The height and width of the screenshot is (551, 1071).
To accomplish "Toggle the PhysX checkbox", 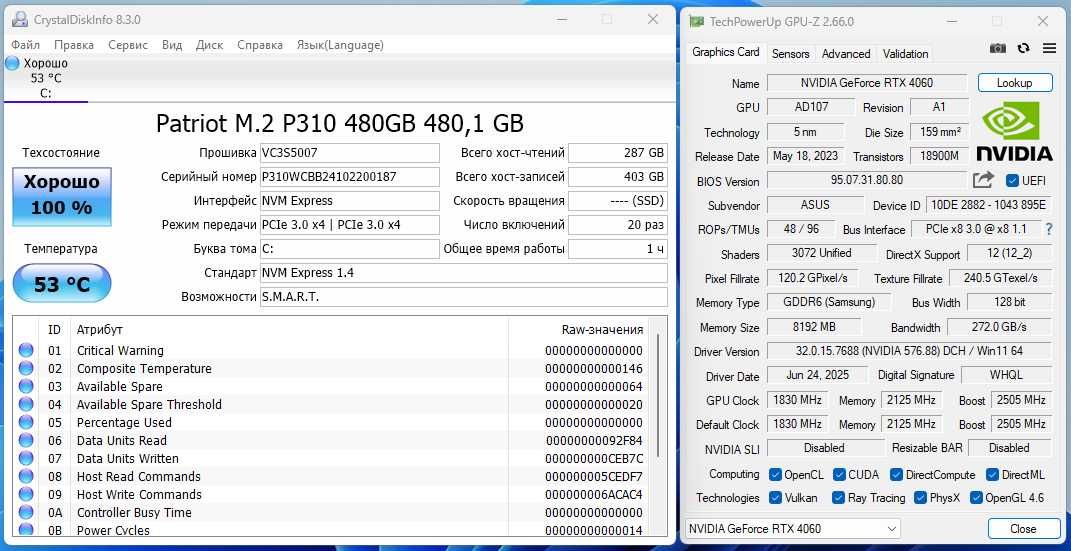I will coord(919,498).
